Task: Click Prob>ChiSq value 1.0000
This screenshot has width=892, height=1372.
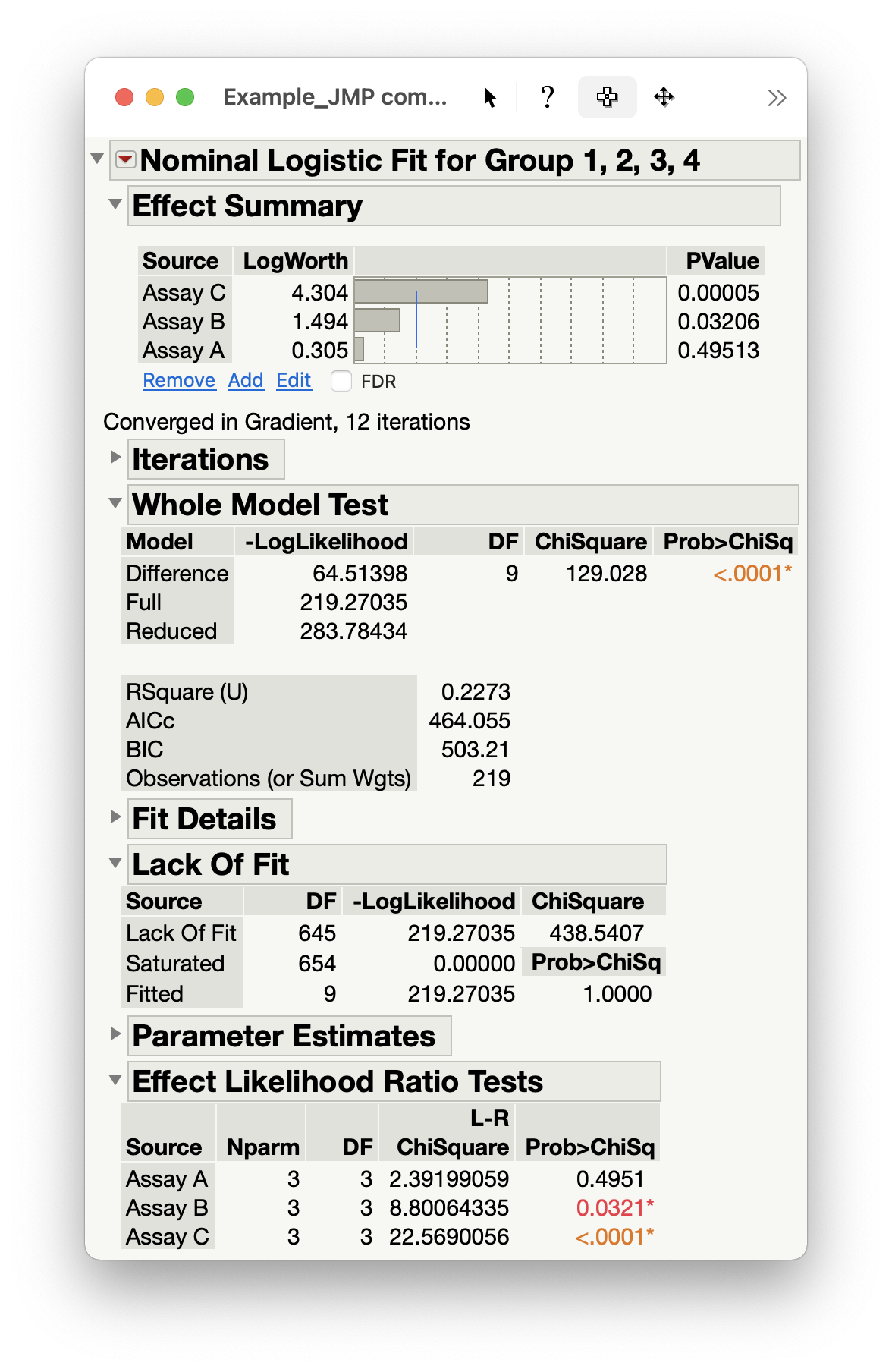Action: (617, 994)
